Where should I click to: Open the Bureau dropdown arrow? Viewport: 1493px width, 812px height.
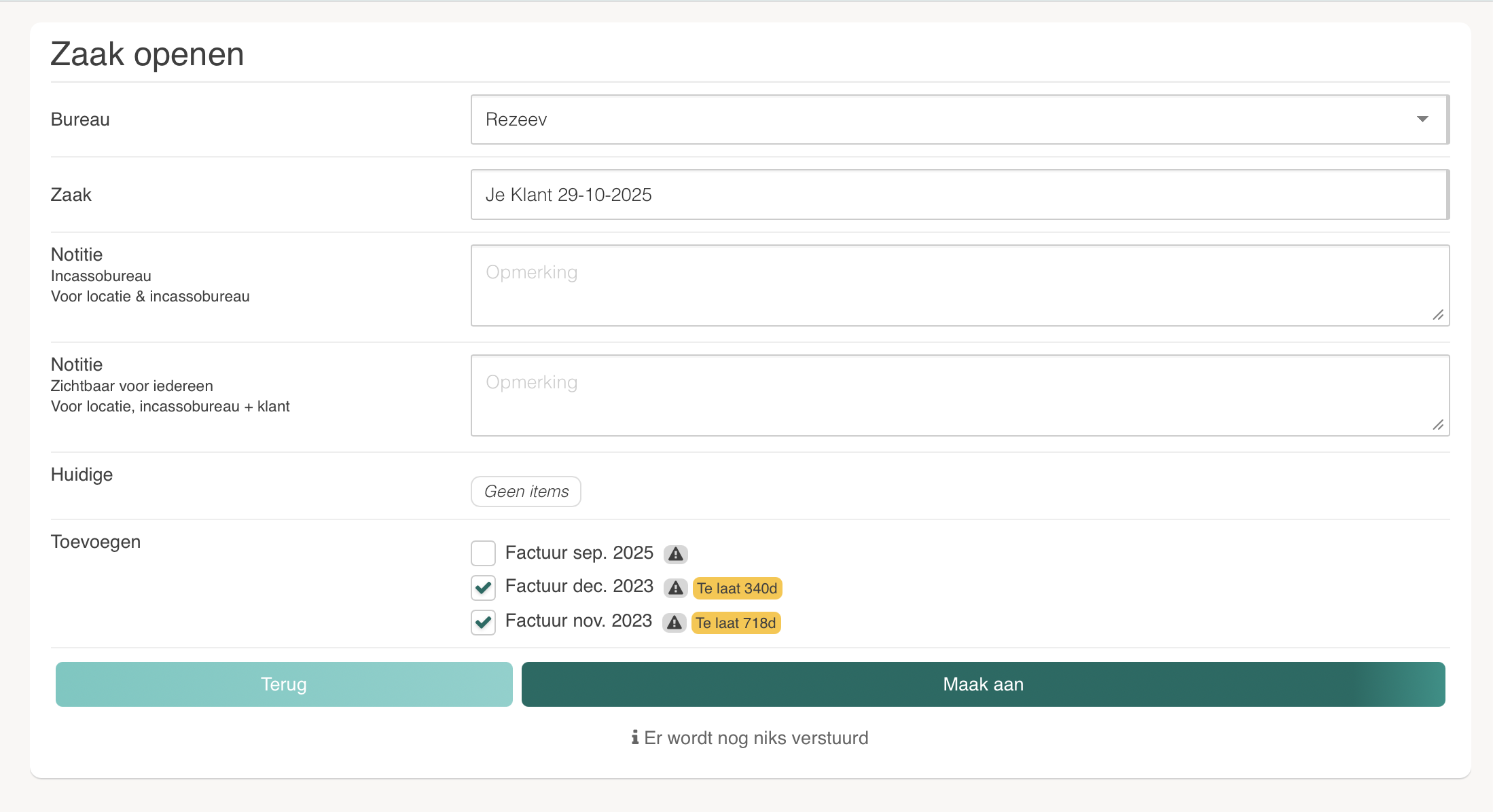click(1422, 119)
